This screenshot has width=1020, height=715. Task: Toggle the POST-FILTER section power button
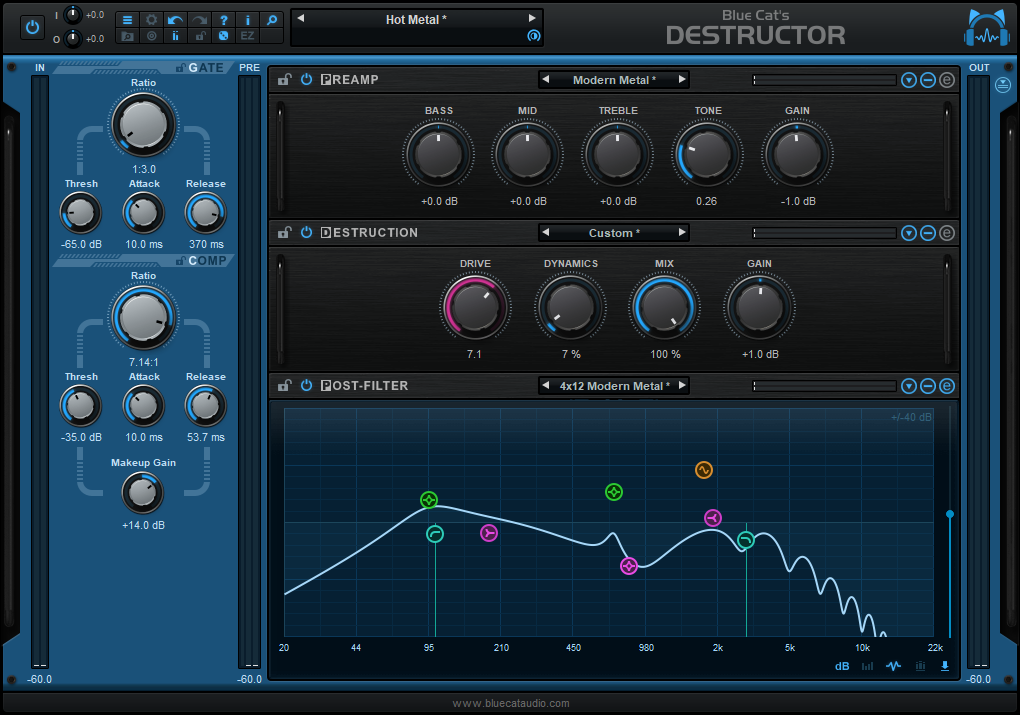coord(306,385)
